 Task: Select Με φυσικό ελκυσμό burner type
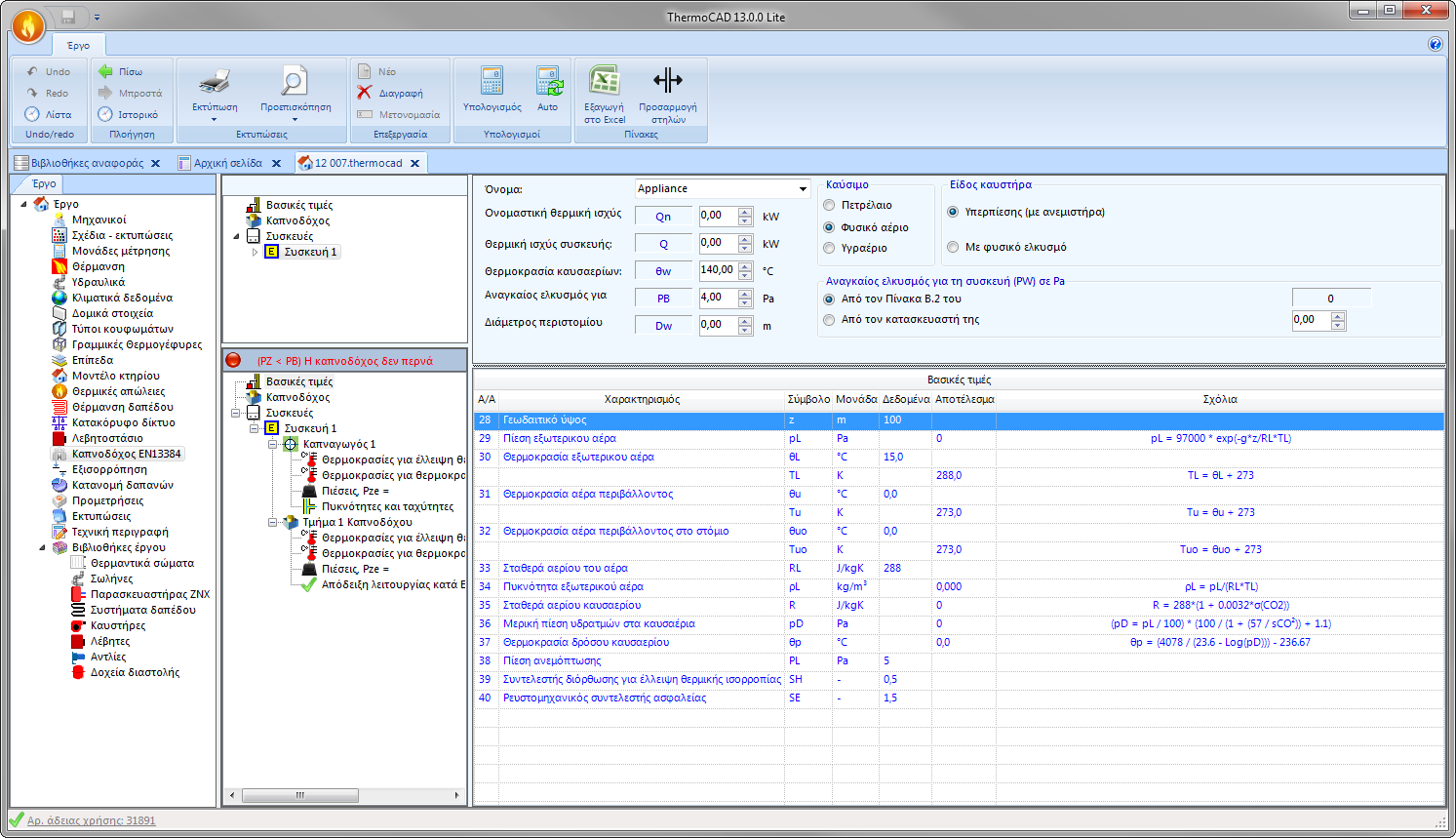click(x=953, y=247)
